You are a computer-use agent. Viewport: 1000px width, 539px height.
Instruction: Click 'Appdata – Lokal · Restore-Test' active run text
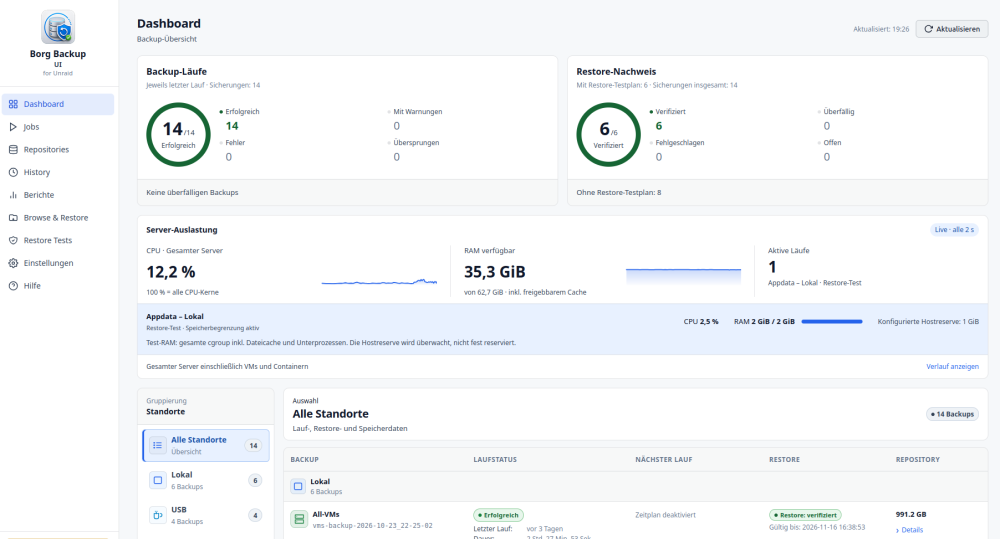pyautogui.click(x=814, y=283)
